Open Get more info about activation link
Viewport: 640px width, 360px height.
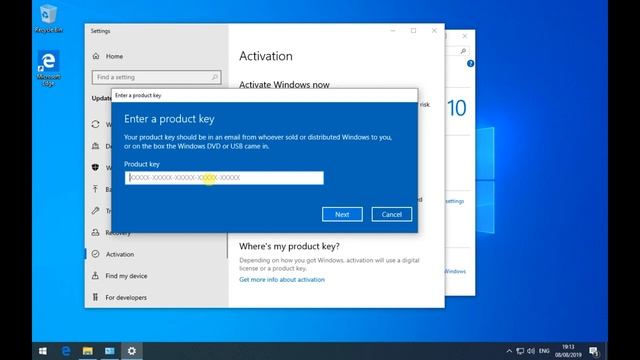(x=282, y=280)
